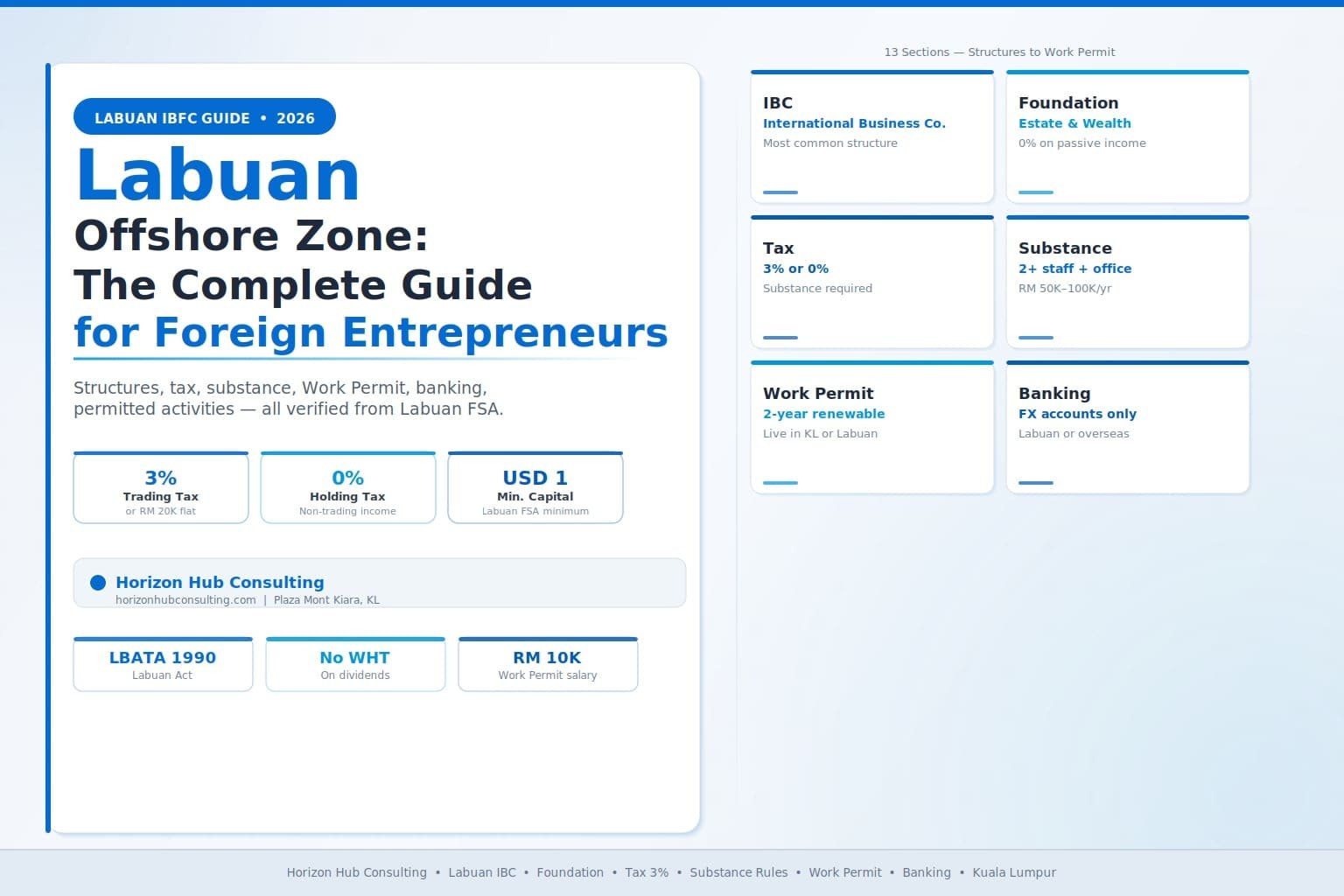
Task: Click the blue dot icon beside Horizon Hub Consulting
Action: (x=97, y=583)
